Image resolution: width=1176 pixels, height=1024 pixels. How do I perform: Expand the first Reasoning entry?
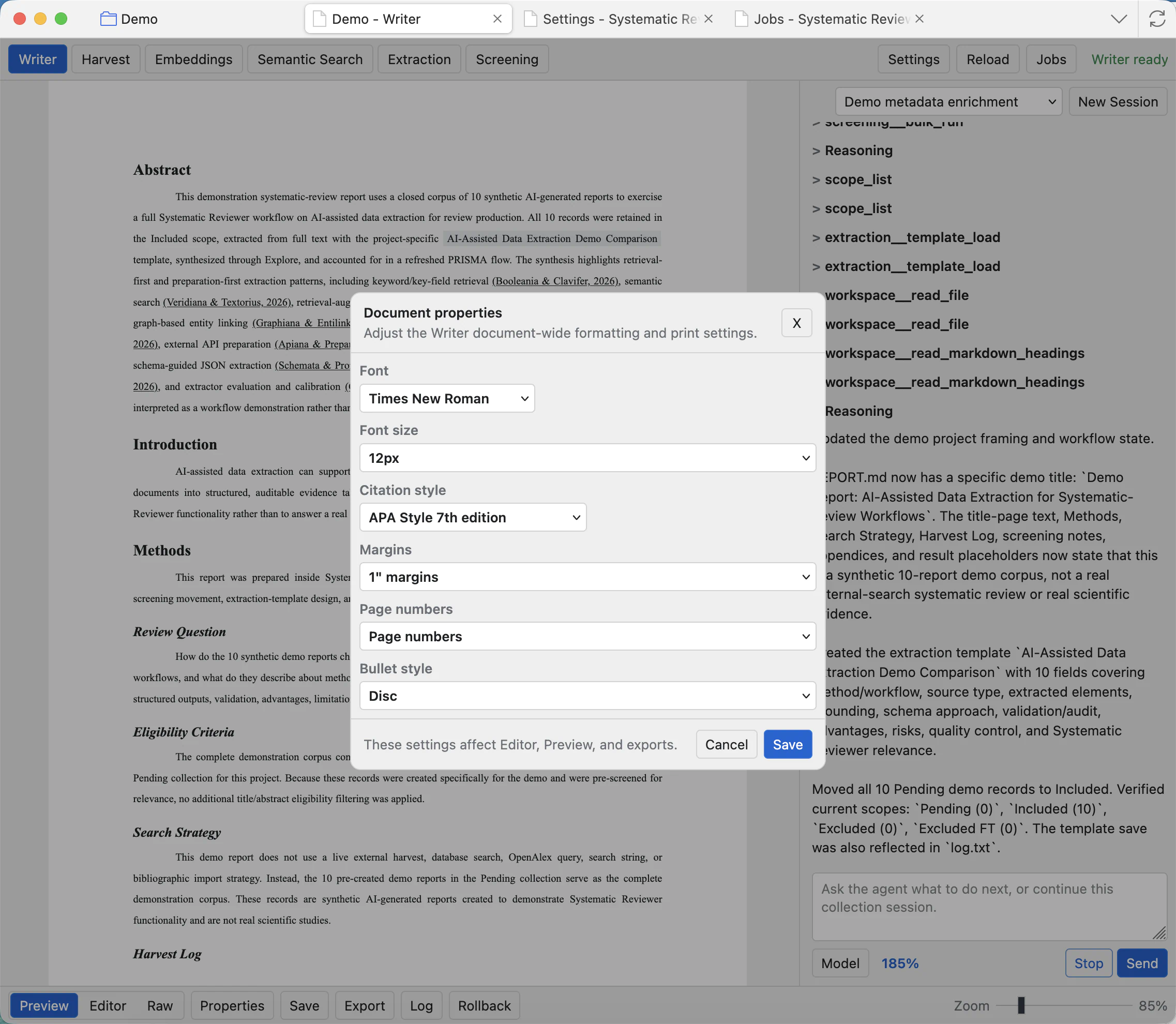coord(853,150)
